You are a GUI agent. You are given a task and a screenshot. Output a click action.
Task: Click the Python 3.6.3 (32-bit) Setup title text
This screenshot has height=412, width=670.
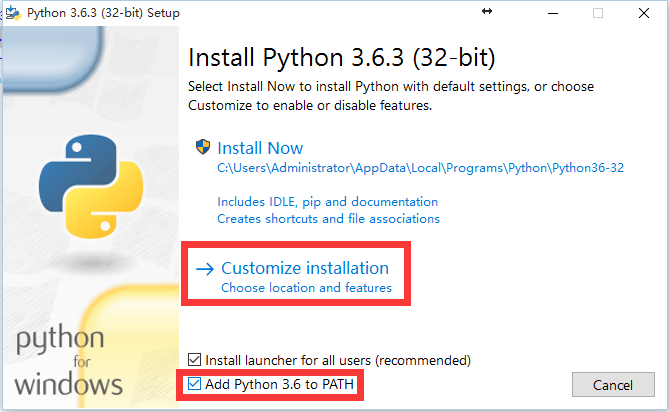click(x=89, y=12)
